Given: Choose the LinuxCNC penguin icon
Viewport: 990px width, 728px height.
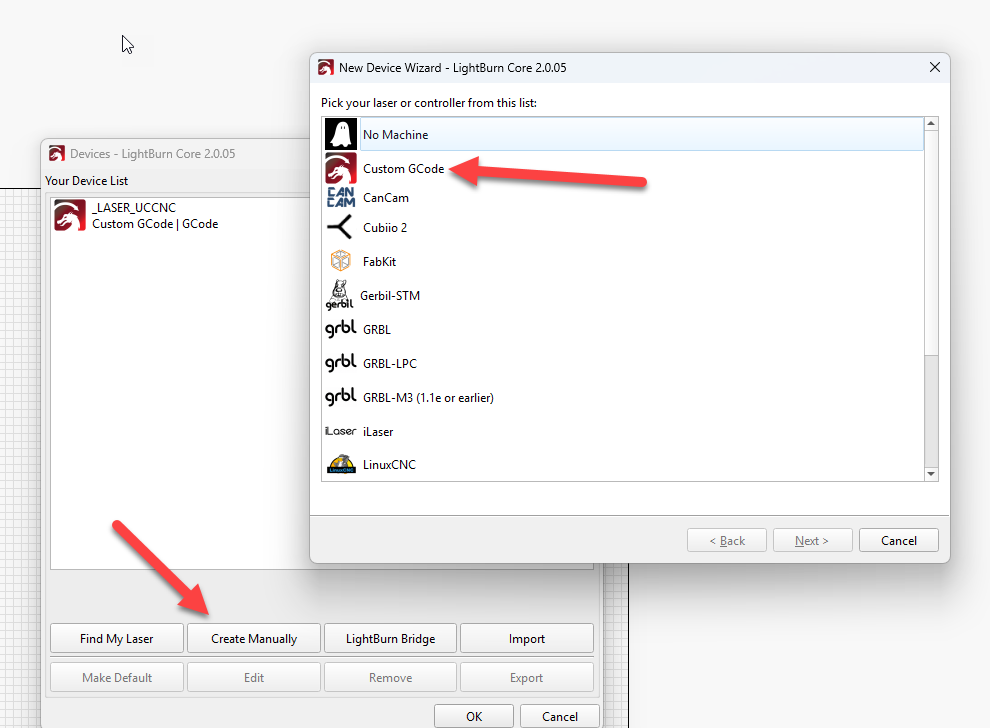Looking at the screenshot, I should (340, 464).
